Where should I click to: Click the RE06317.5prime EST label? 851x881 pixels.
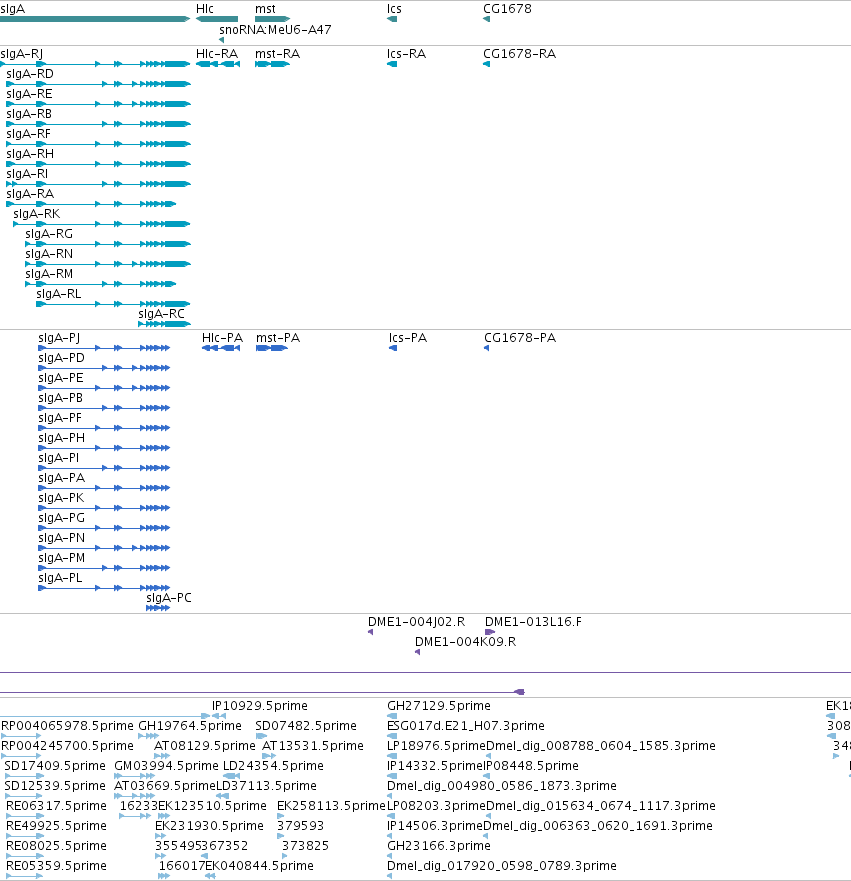click(56, 806)
